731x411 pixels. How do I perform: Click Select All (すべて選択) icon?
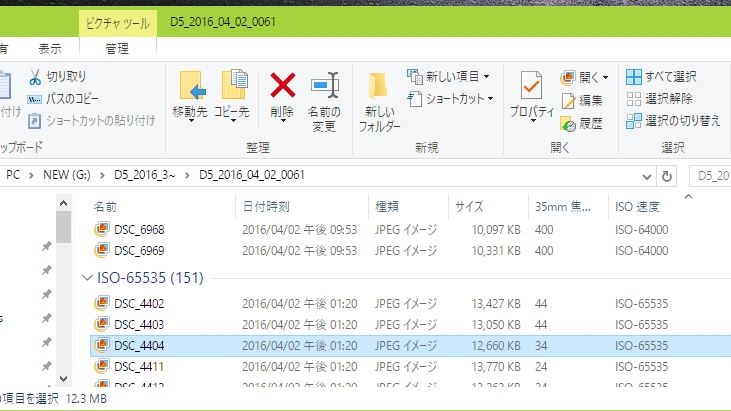(x=634, y=77)
